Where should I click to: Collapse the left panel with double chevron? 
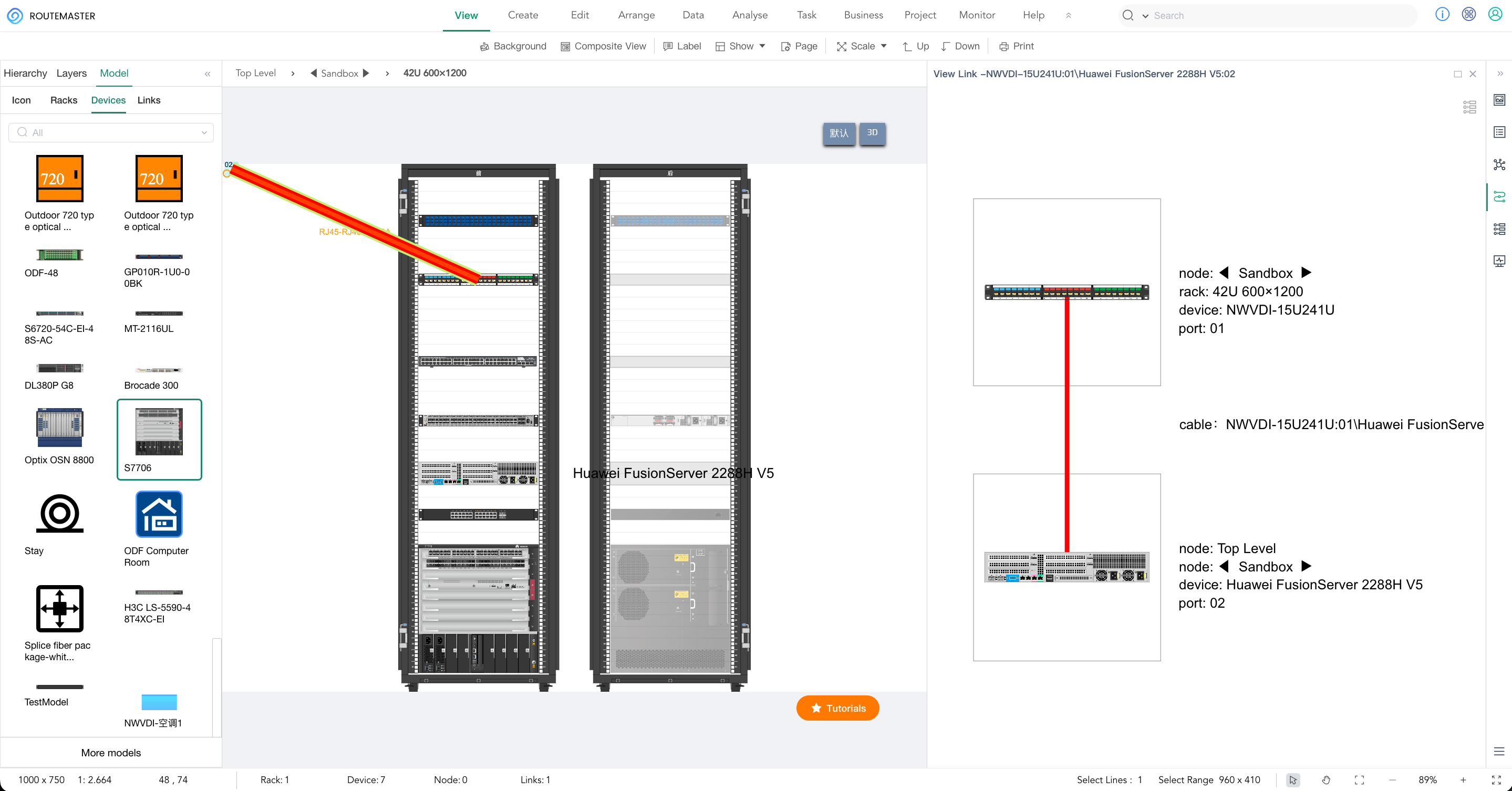(x=208, y=74)
